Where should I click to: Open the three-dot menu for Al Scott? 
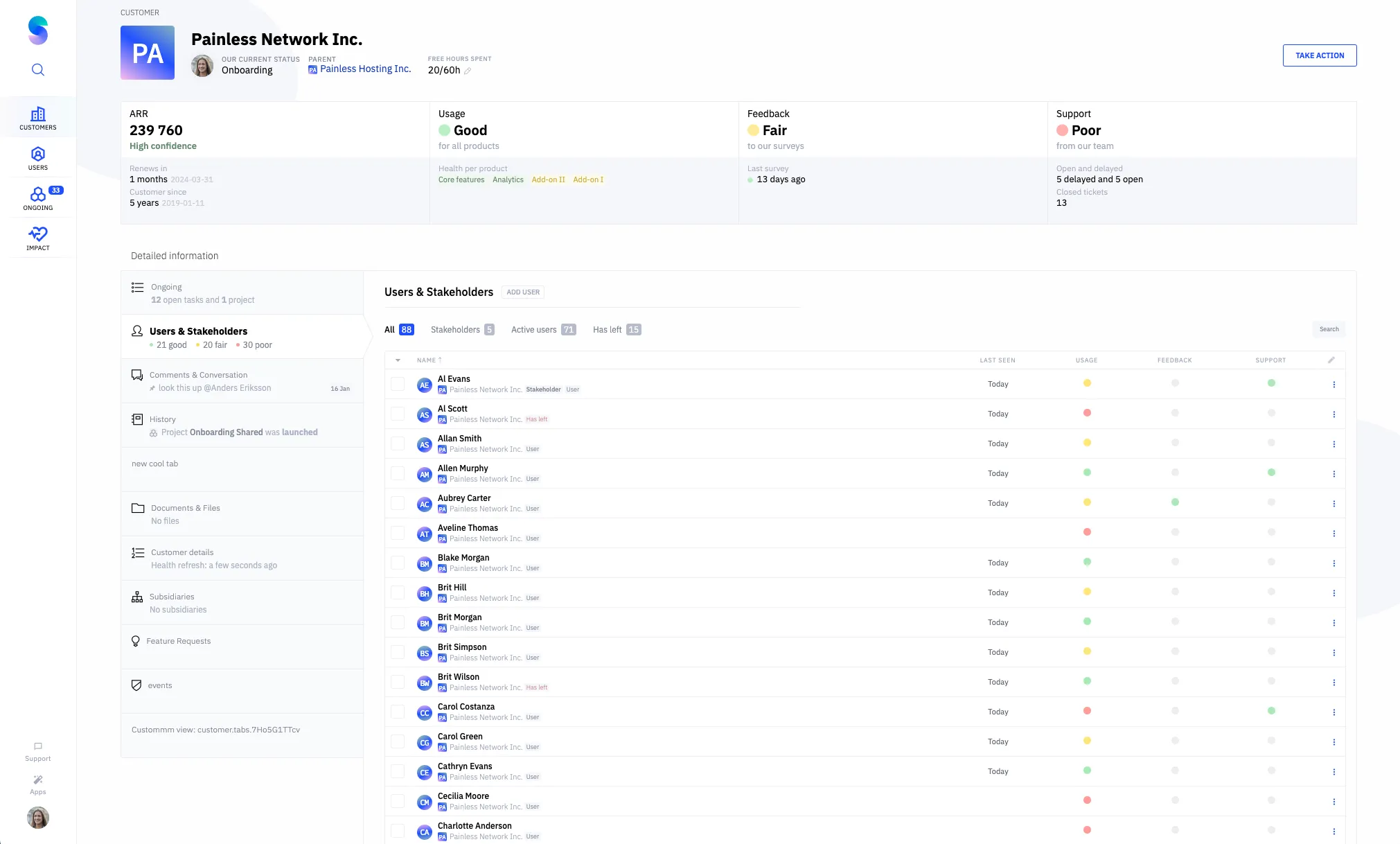(1333, 414)
